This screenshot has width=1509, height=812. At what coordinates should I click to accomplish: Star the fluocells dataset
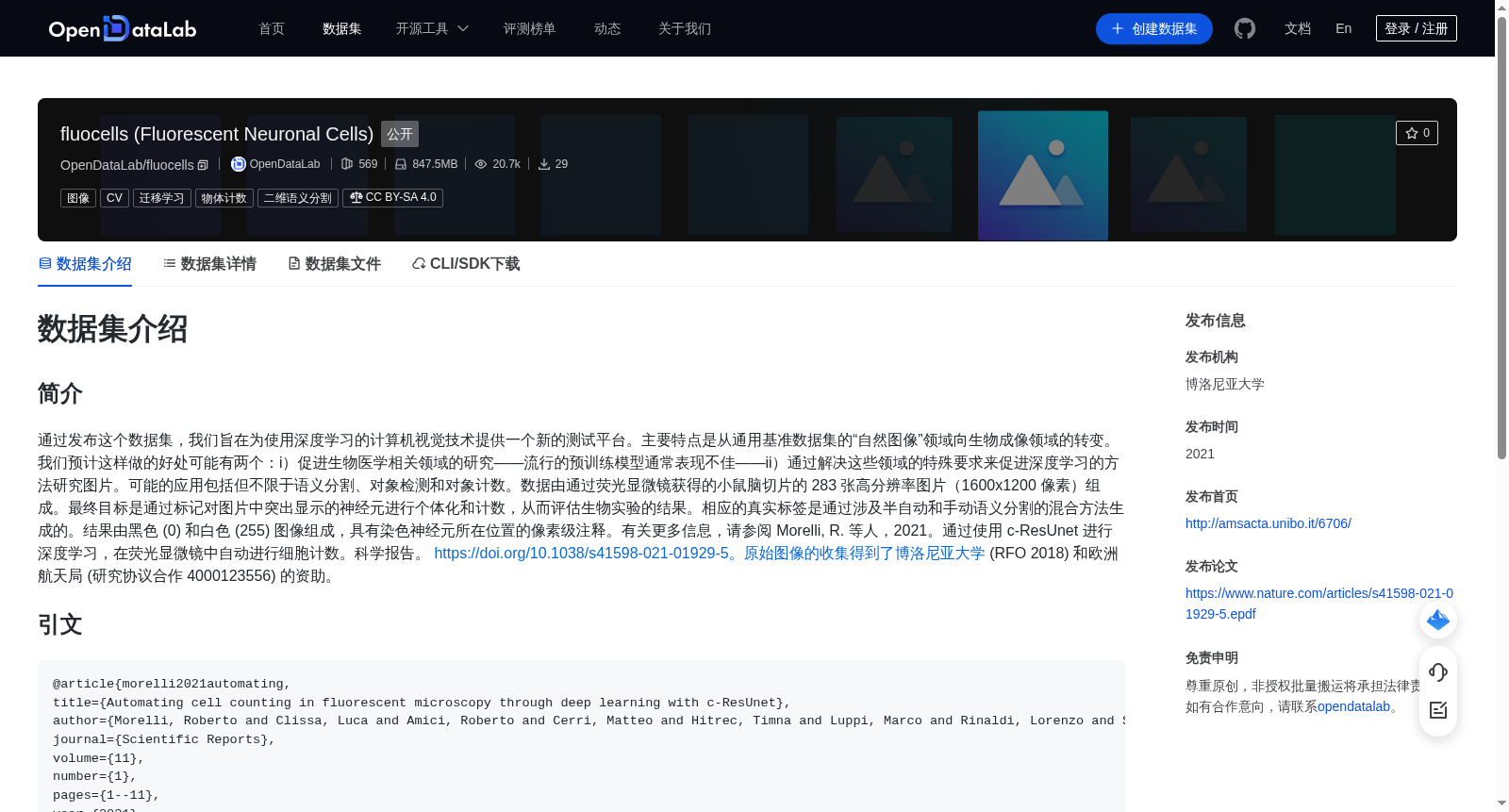1417,133
